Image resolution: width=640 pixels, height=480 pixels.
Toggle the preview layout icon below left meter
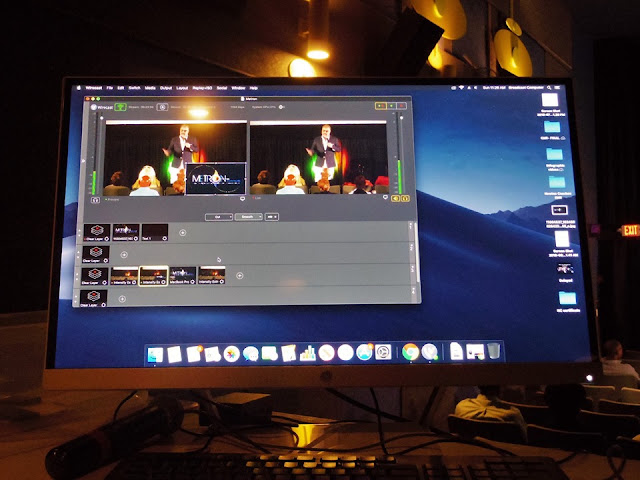[x=95, y=200]
